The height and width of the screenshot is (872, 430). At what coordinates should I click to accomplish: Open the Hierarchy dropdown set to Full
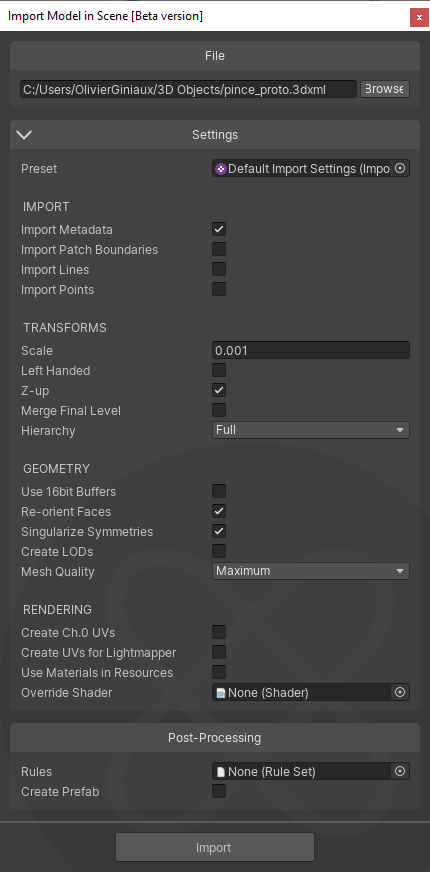(311, 430)
